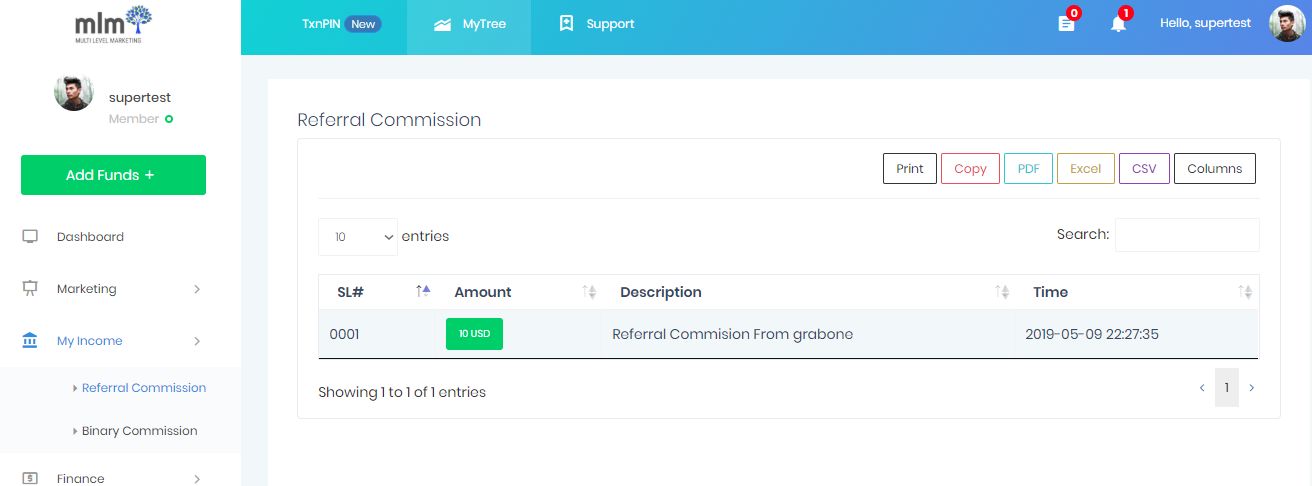
Task: Click the Marketing presentation board icon
Action: pos(30,289)
